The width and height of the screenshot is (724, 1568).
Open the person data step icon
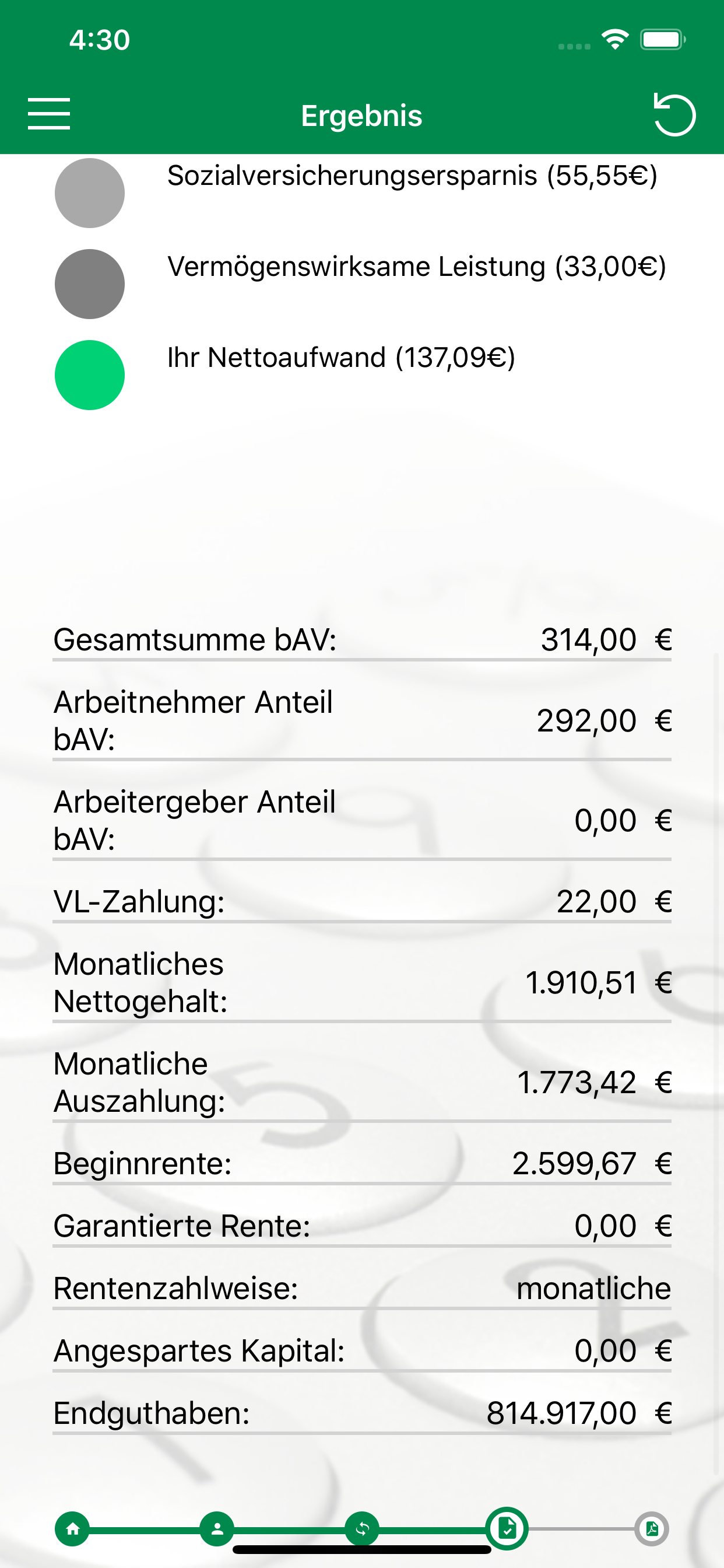coord(217,1528)
